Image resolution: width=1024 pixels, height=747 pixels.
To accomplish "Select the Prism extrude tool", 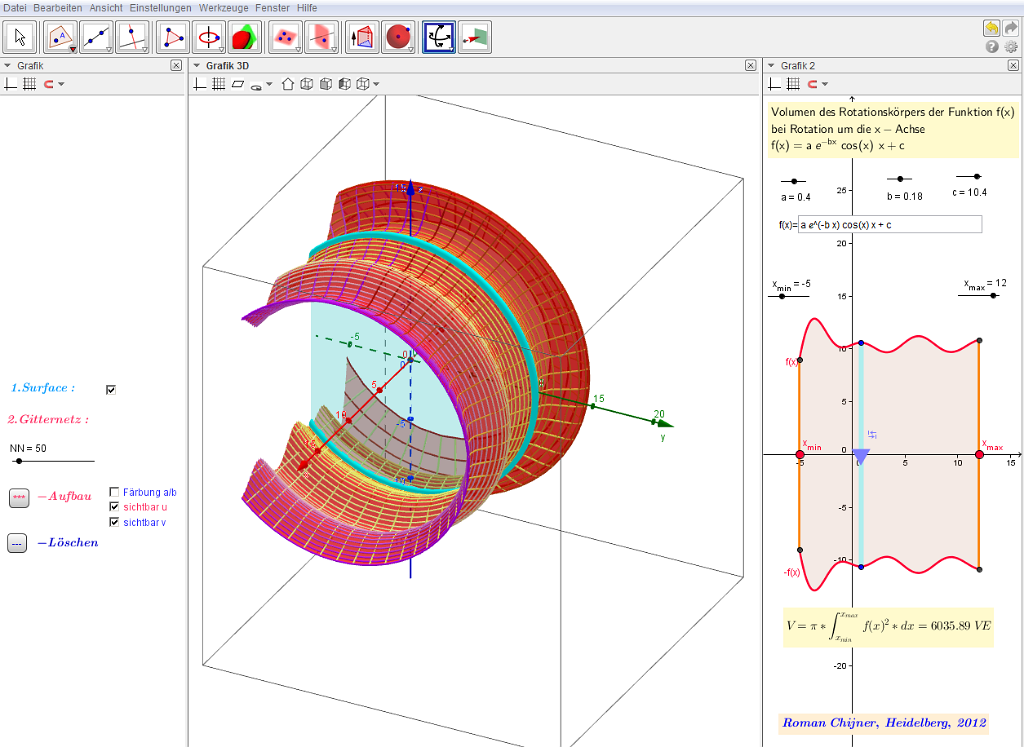I will 361,38.
